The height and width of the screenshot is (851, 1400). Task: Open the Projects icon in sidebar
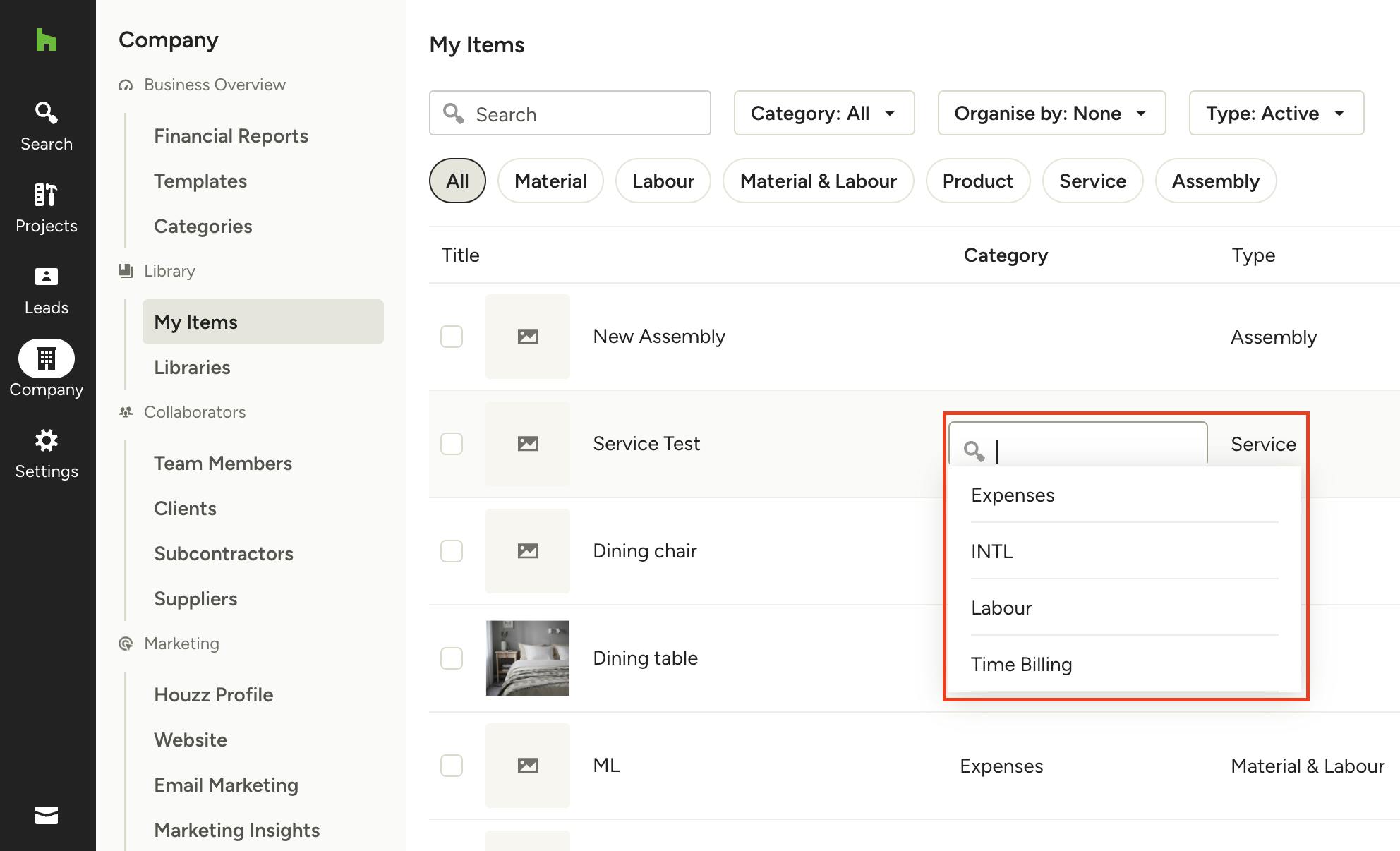coord(47,208)
